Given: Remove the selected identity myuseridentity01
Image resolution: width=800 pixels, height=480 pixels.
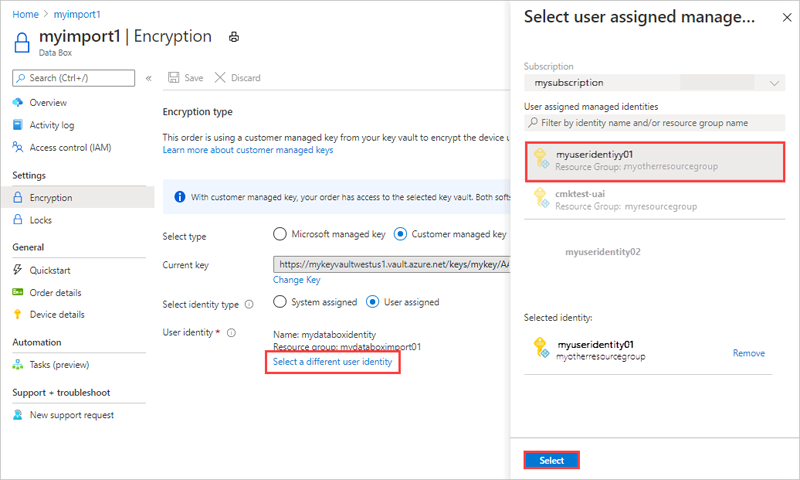Looking at the screenshot, I should pos(749,353).
